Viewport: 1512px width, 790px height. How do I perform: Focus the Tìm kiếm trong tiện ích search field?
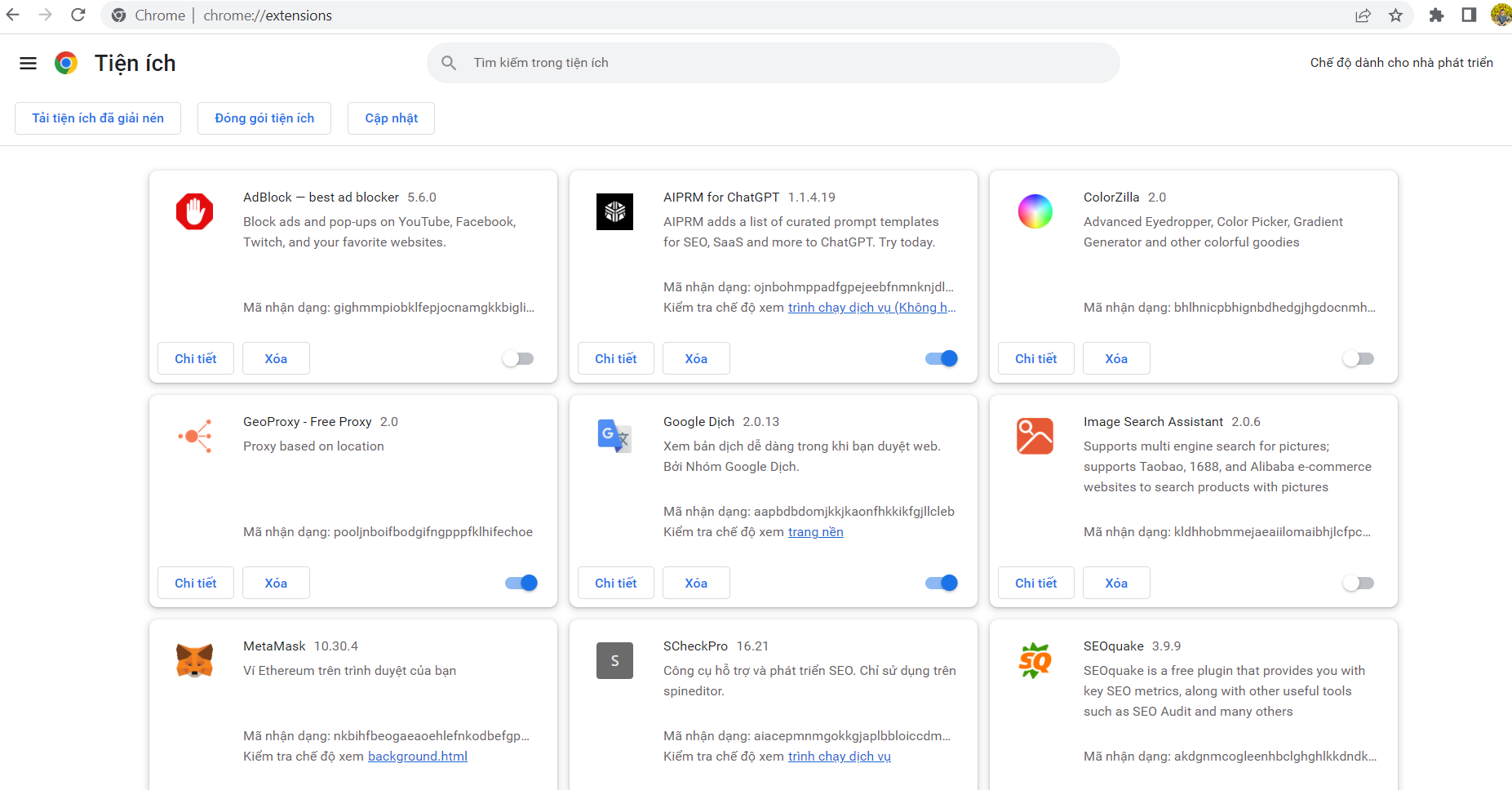pos(773,63)
